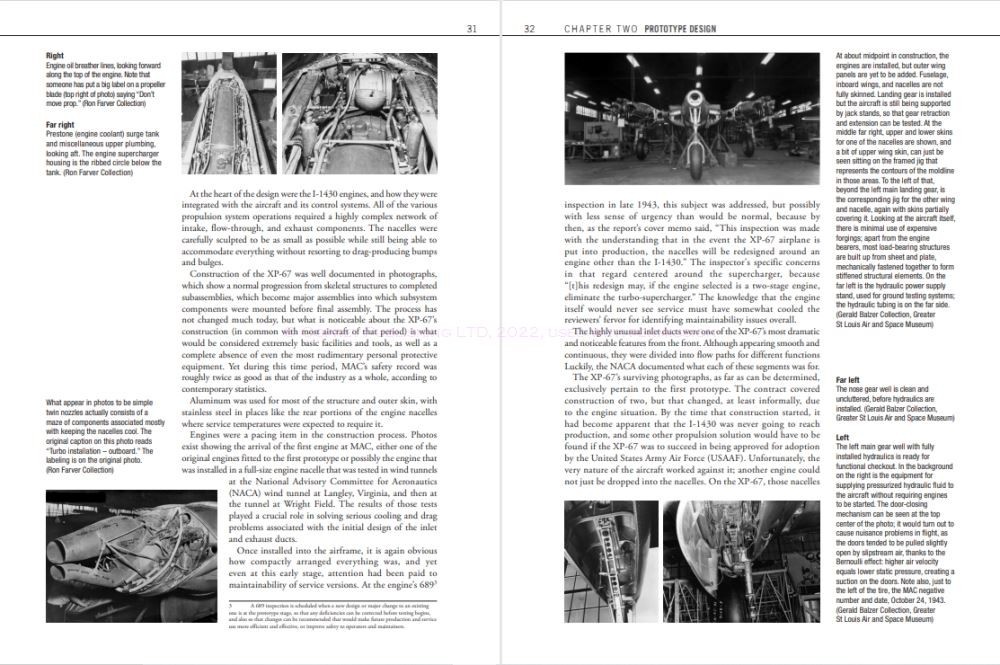Click the footnote about 689 inspection
This screenshot has height=665, width=1000.
click(x=333, y=615)
